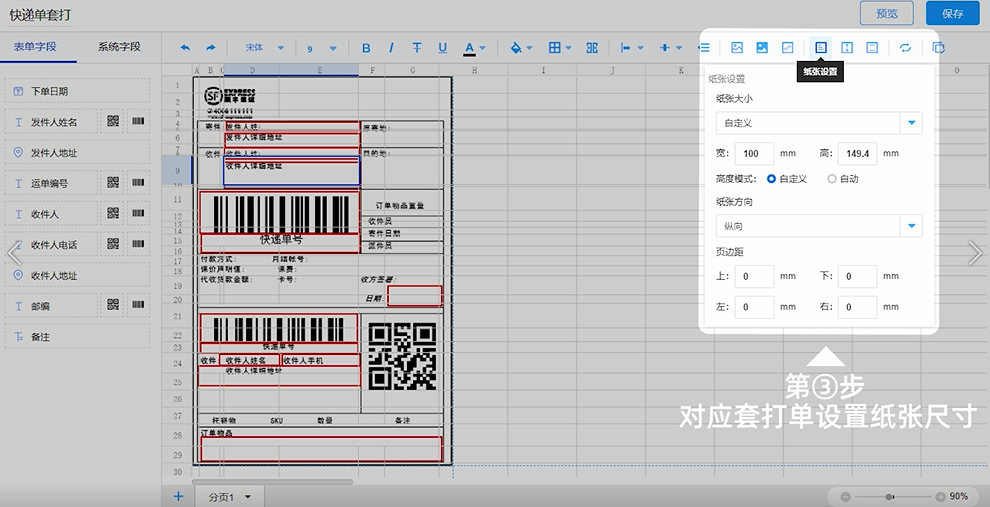Select 自动 height mode radio button
The width and height of the screenshot is (990, 507).
(832, 179)
